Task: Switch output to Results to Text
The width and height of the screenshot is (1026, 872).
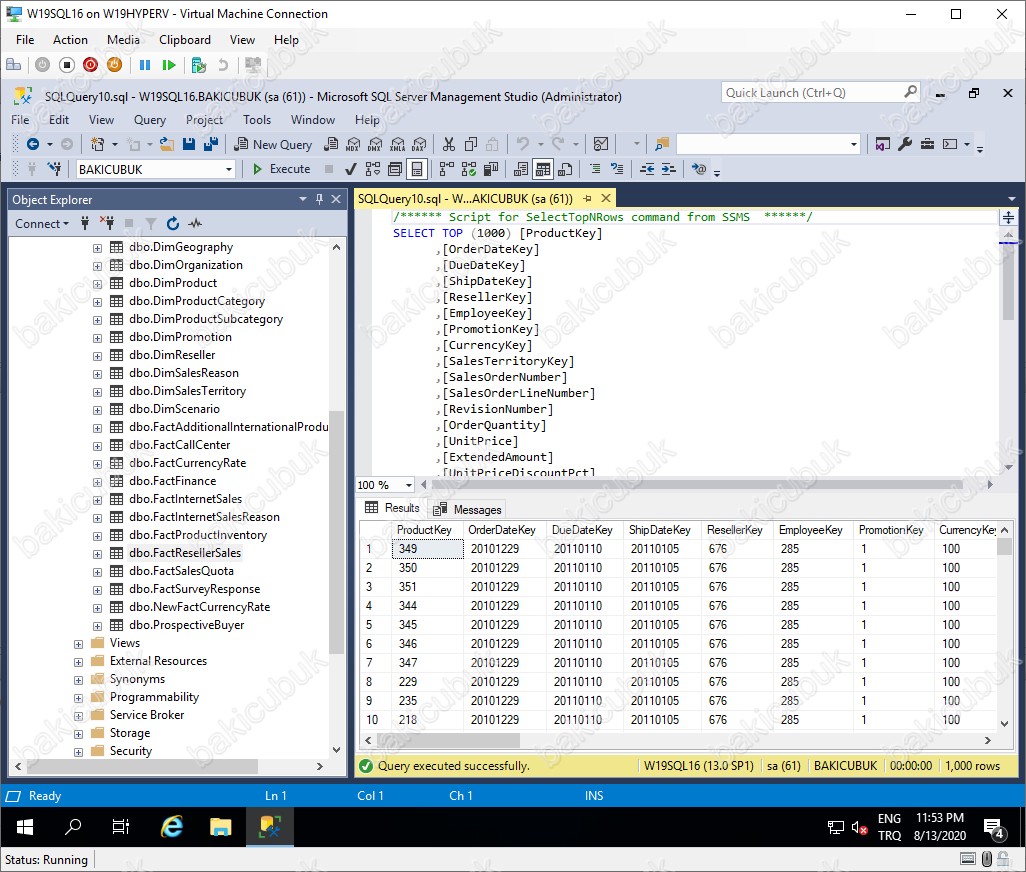Action: [521, 169]
